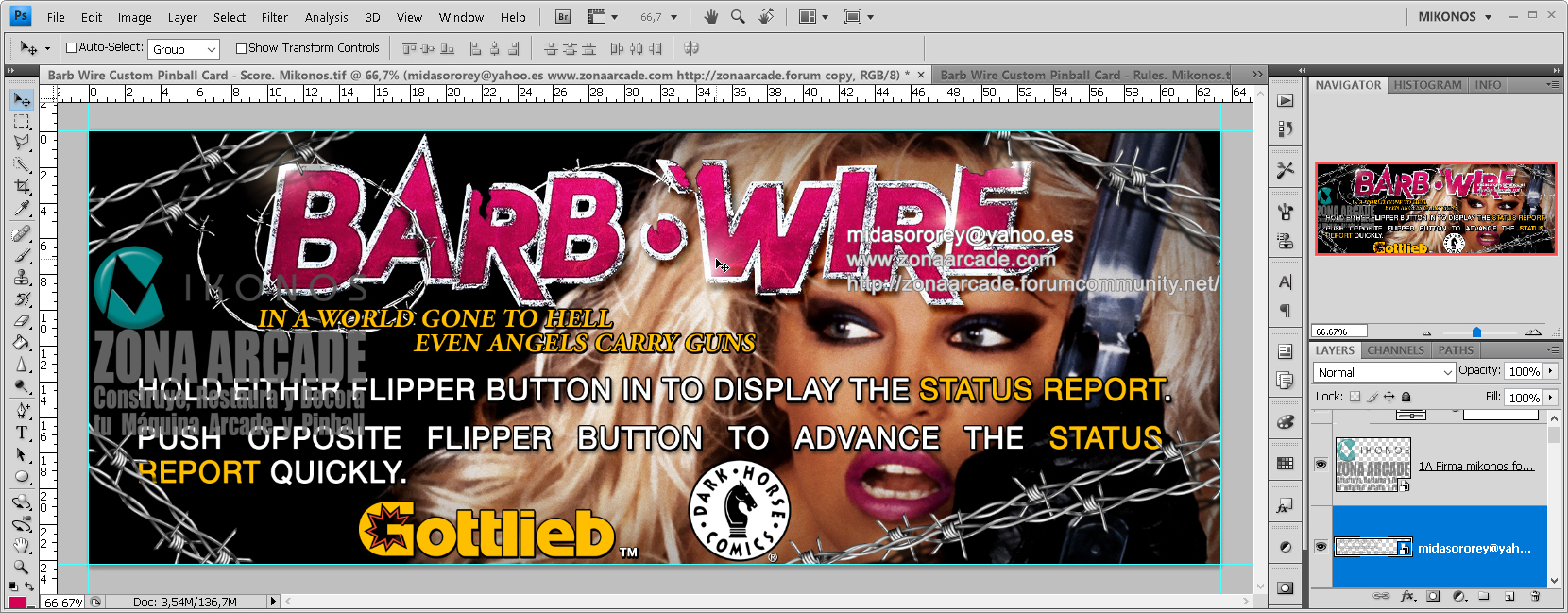This screenshot has width=1568, height=613.
Task: Select the Ellipse shape tool
Action: pyautogui.click(x=22, y=476)
